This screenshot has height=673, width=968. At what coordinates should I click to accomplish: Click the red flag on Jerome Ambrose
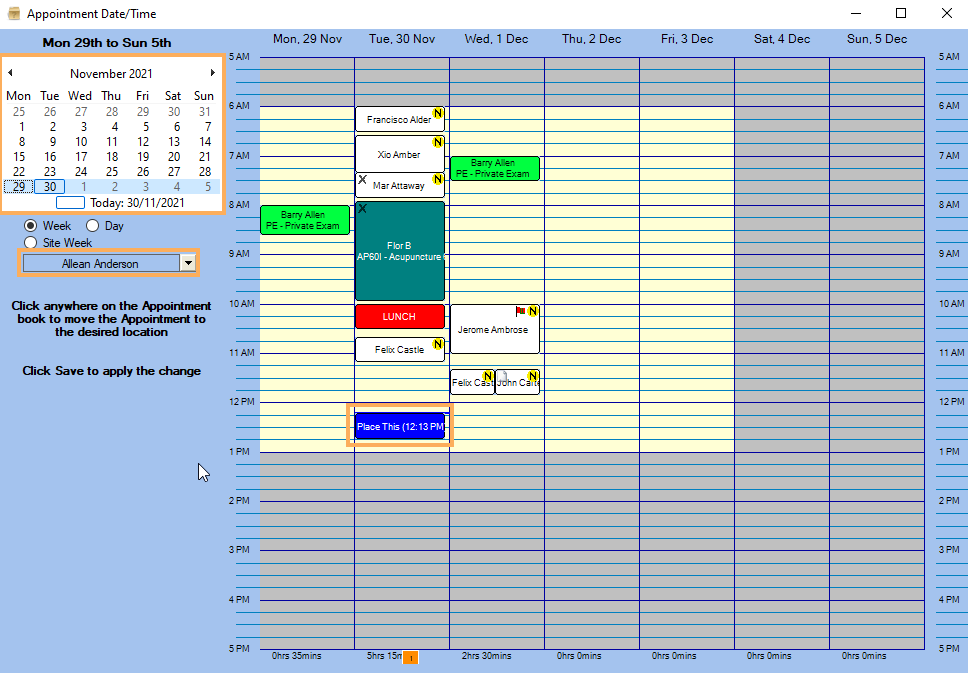click(x=520, y=311)
